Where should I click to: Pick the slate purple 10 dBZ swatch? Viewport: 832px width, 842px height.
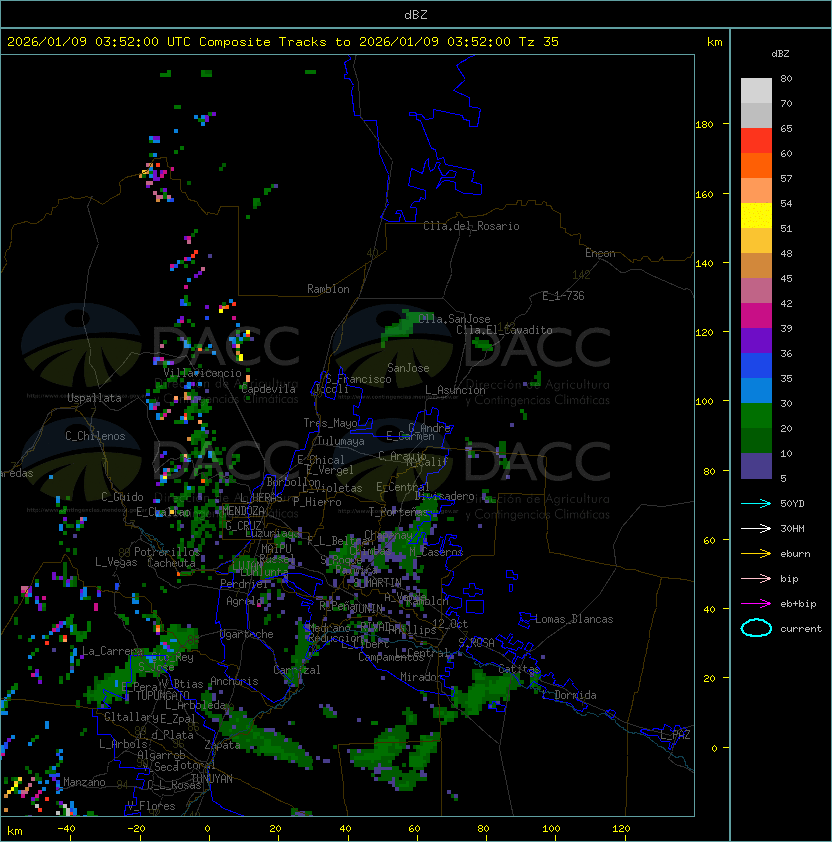756,466
